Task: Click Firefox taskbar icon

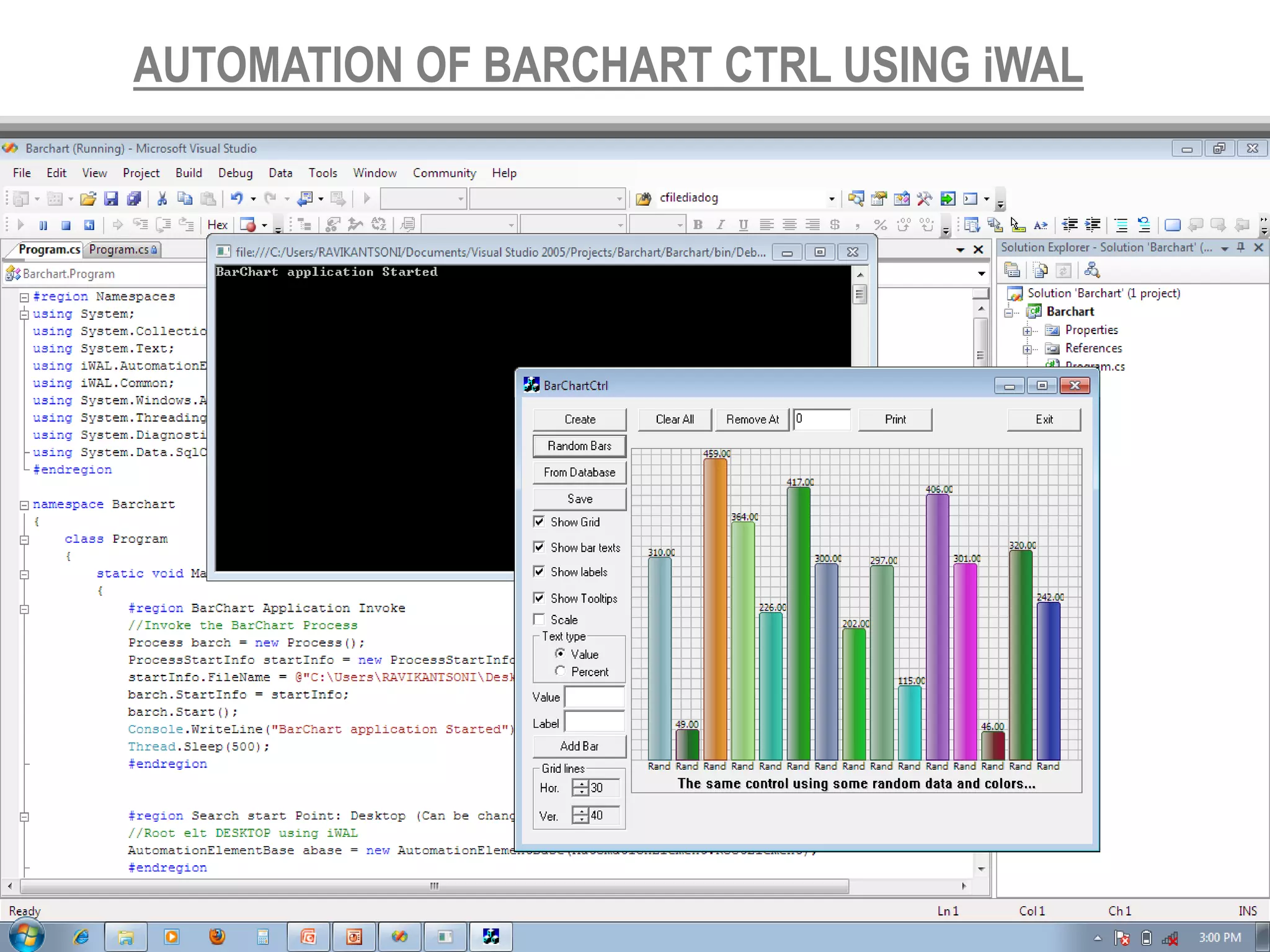Action: tap(217, 937)
